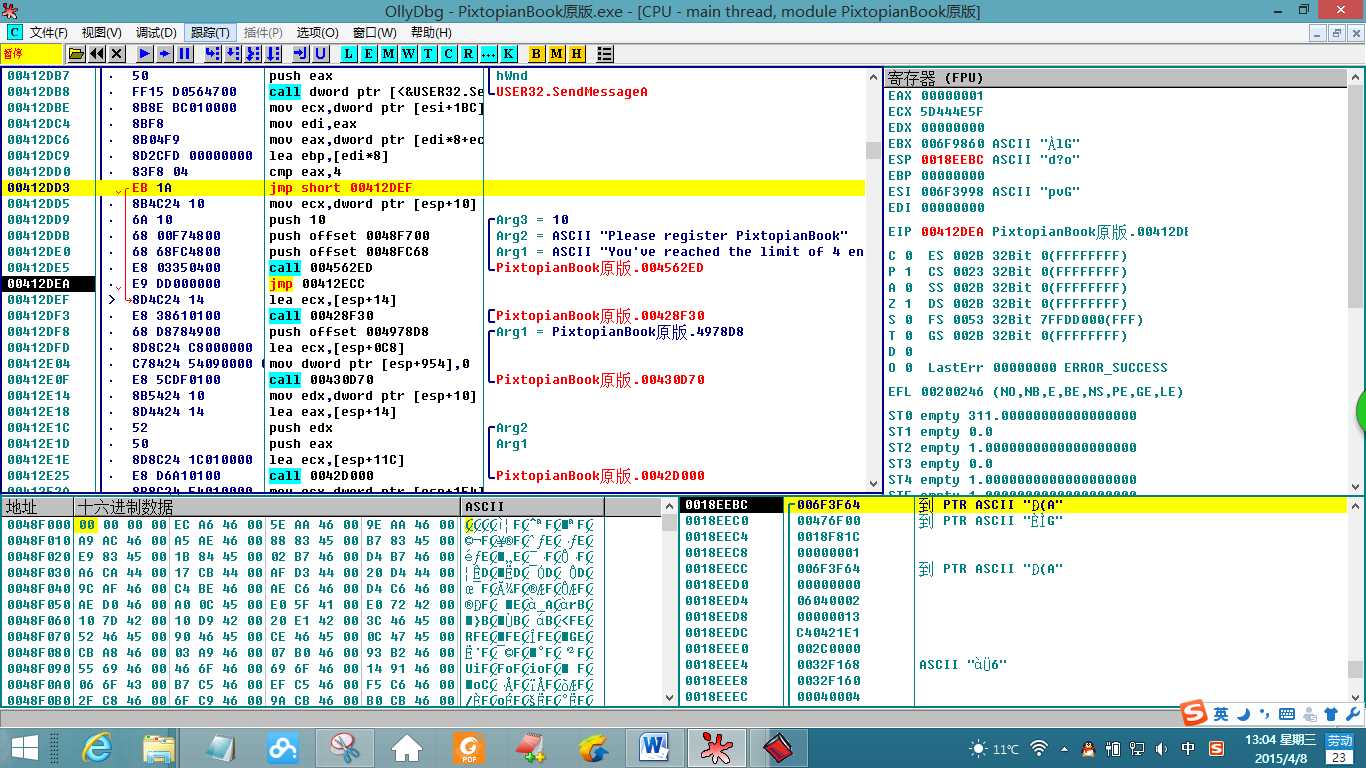Viewport: 1366px width, 768px height.
Task: Select the "Please register PixtopianBook" argument line
Action: (x=672, y=236)
